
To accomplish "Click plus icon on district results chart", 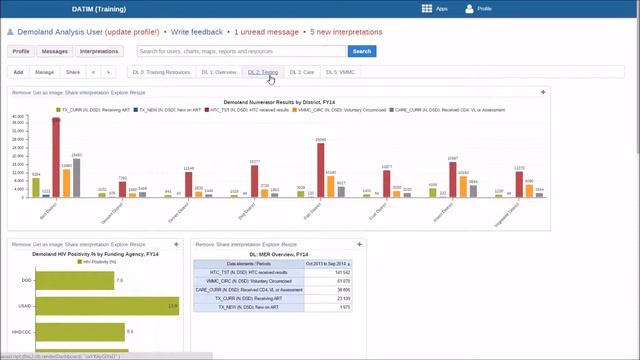I will point(543,92).
